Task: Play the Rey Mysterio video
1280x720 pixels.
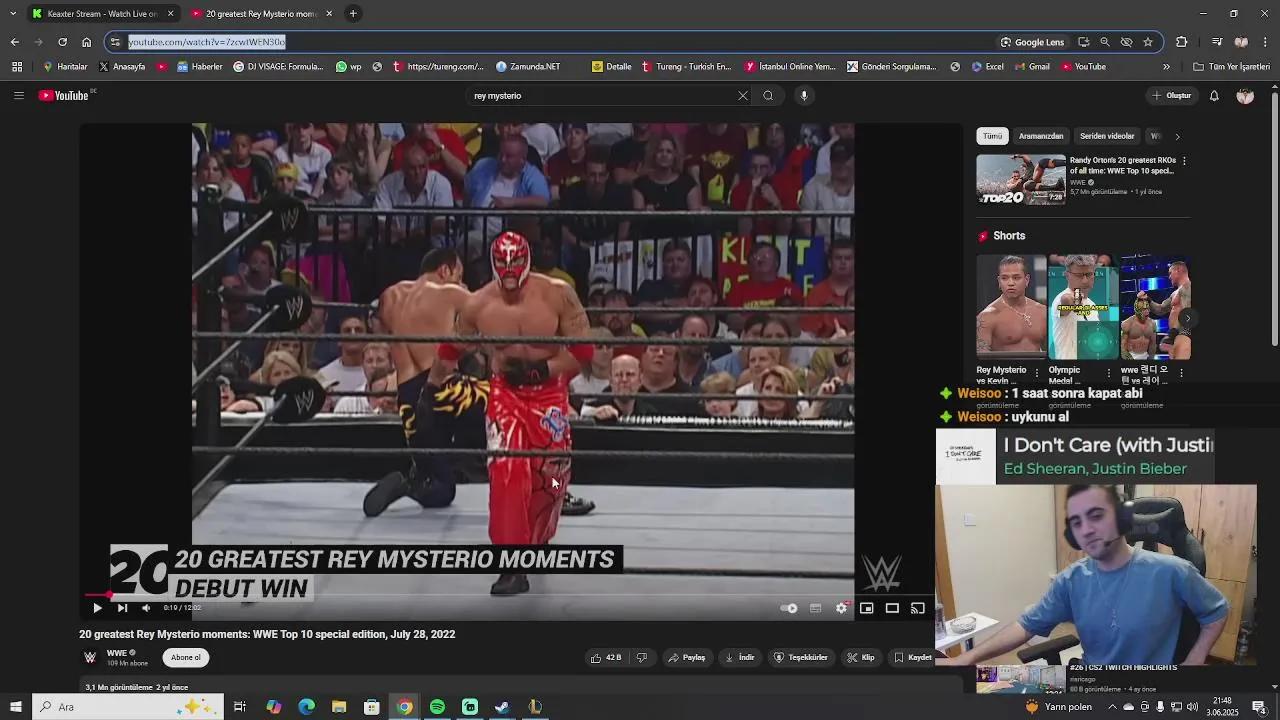Action: (x=97, y=608)
